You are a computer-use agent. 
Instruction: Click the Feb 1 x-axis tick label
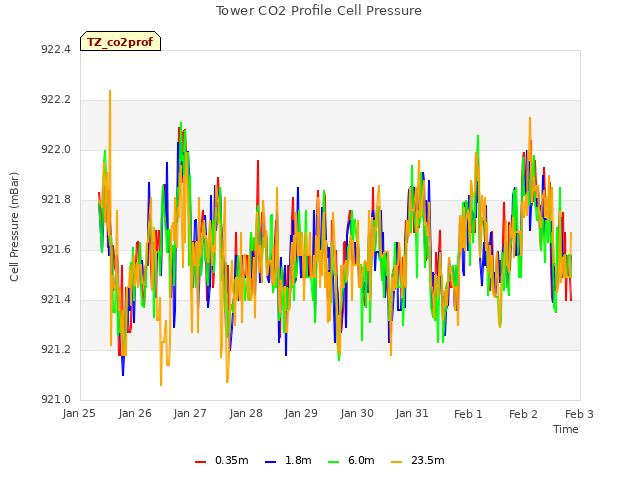point(468,414)
